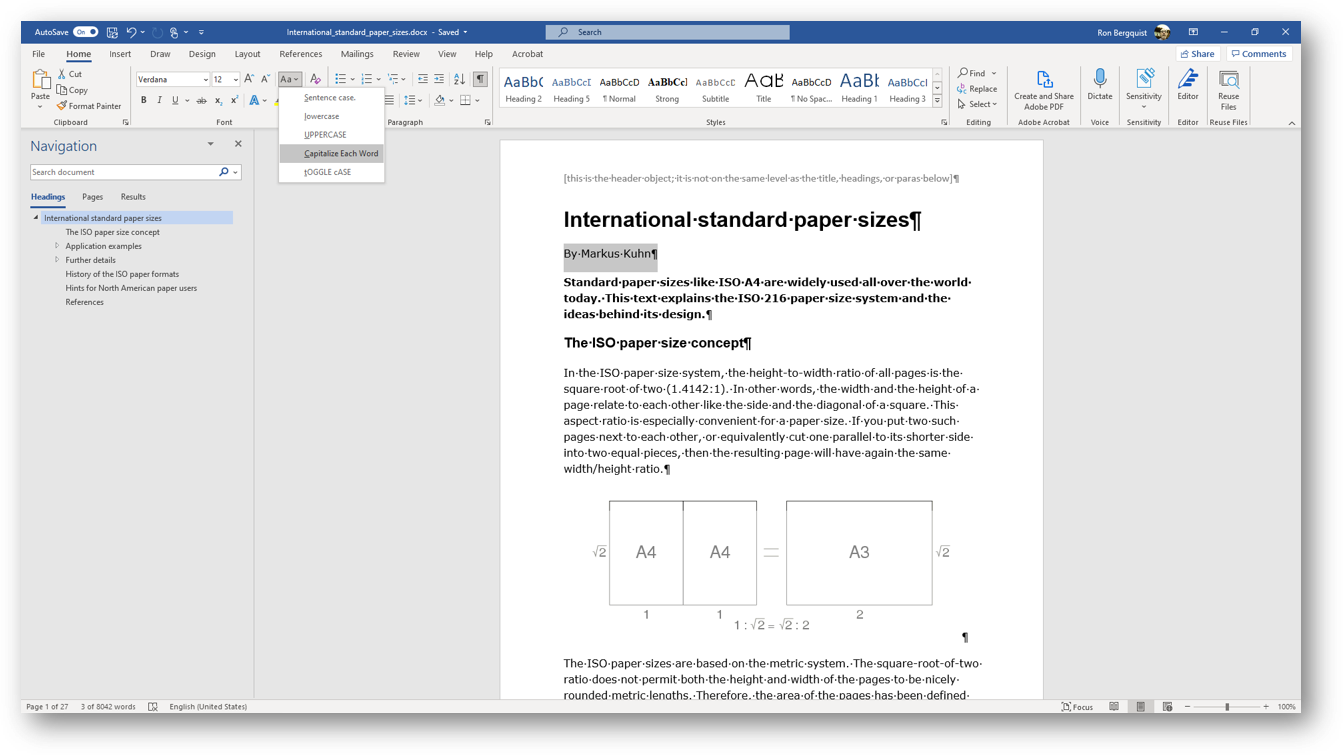The image size is (1343, 755).
Task: Click the Bold formatting icon
Action: 143,100
